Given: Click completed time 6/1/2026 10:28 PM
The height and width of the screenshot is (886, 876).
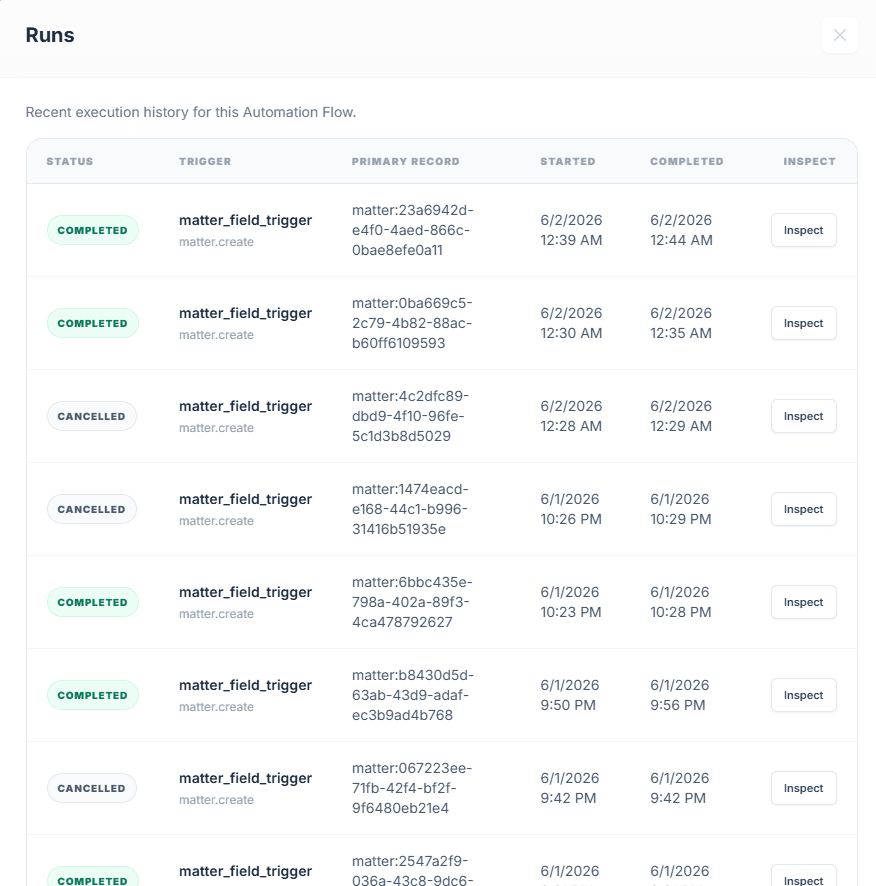Looking at the screenshot, I should click(x=680, y=602).
